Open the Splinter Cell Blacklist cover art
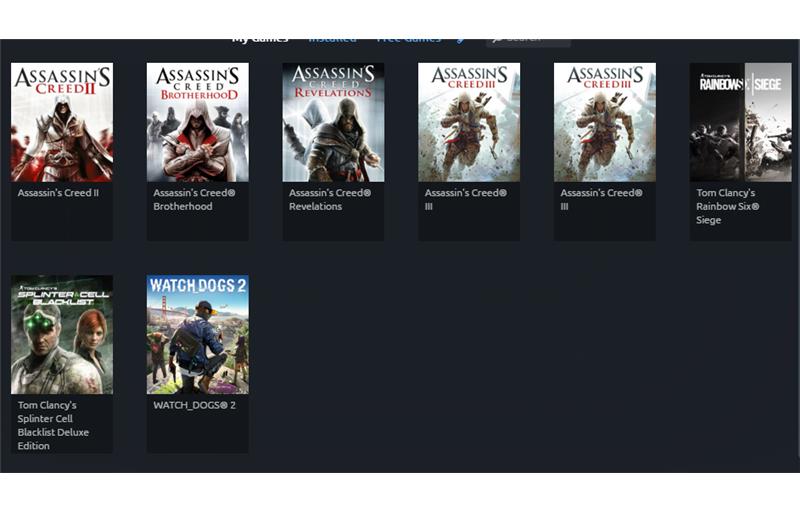This screenshot has width=800, height=511. (62, 335)
